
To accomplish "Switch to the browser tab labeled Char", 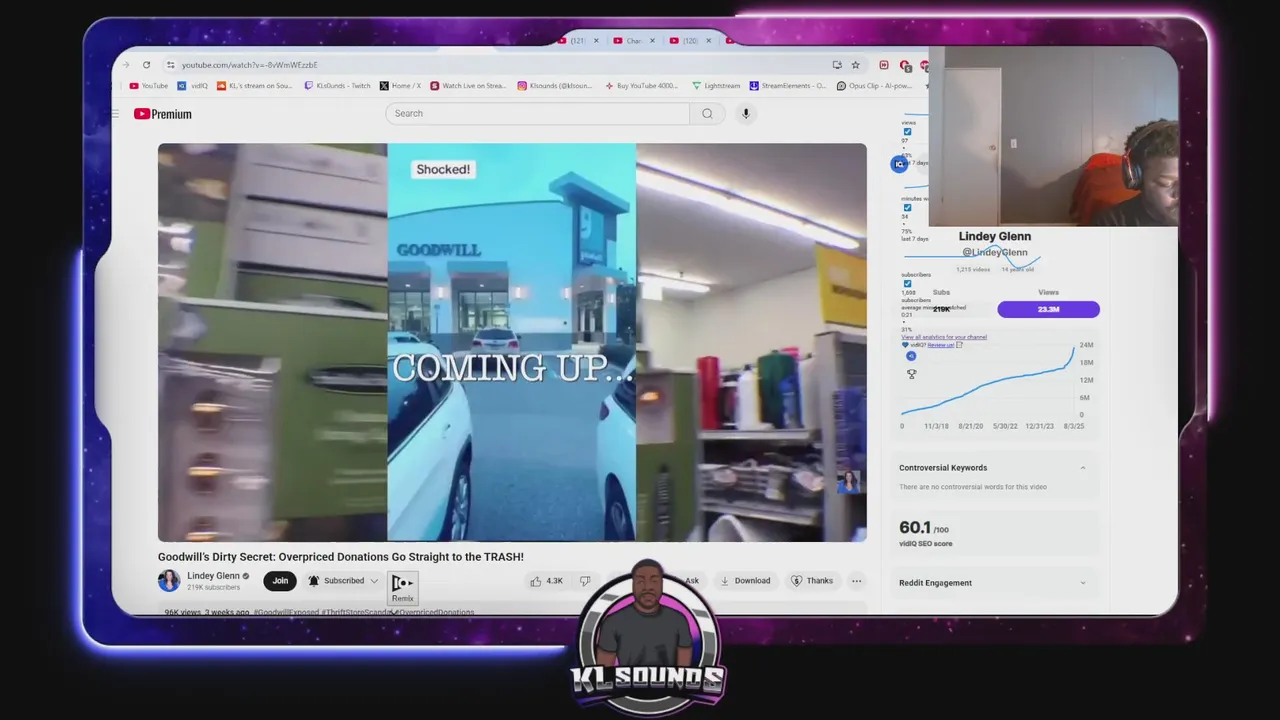I will tap(629, 41).
